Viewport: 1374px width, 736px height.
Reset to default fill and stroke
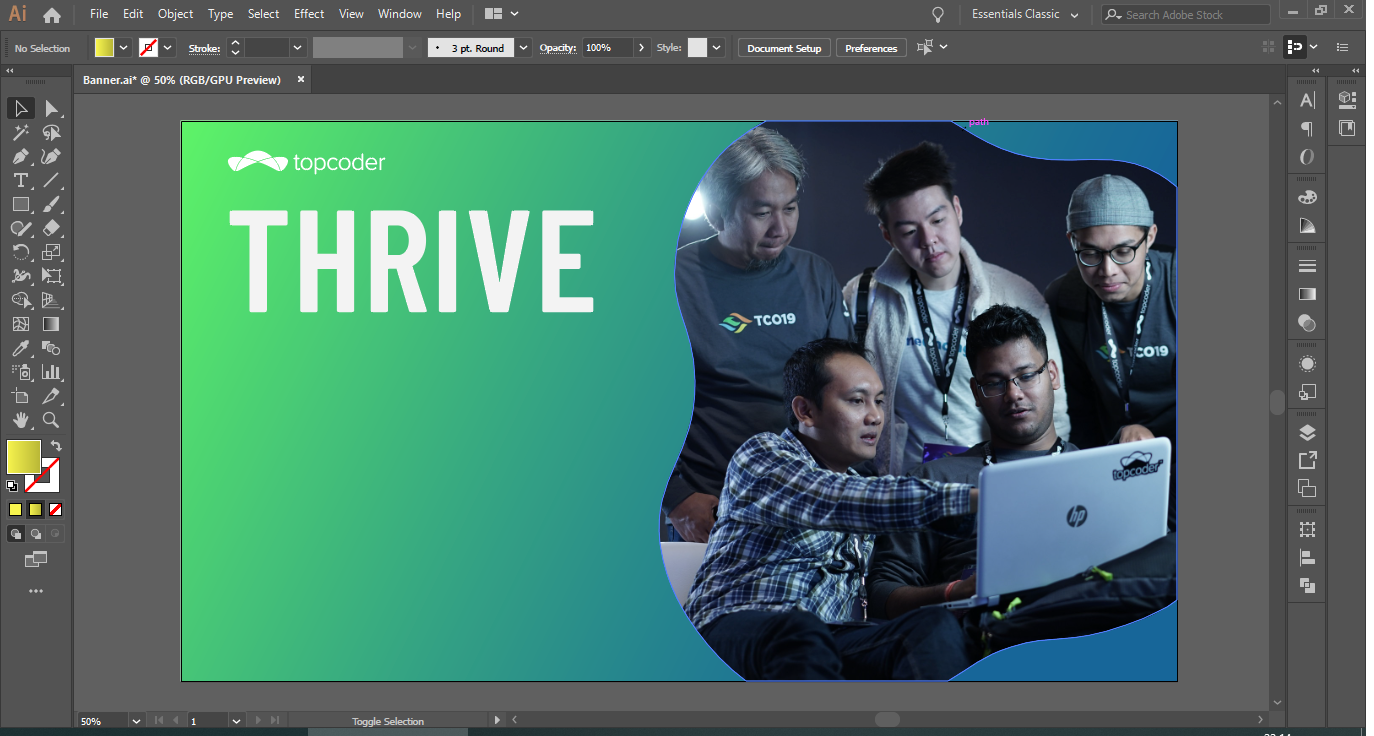coord(12,486)
